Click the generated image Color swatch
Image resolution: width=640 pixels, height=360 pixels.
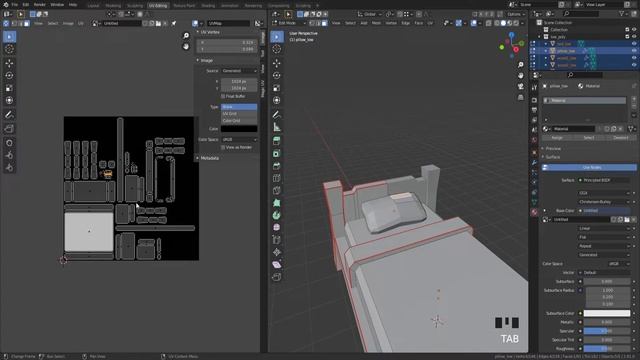click(x=239, y=129)
